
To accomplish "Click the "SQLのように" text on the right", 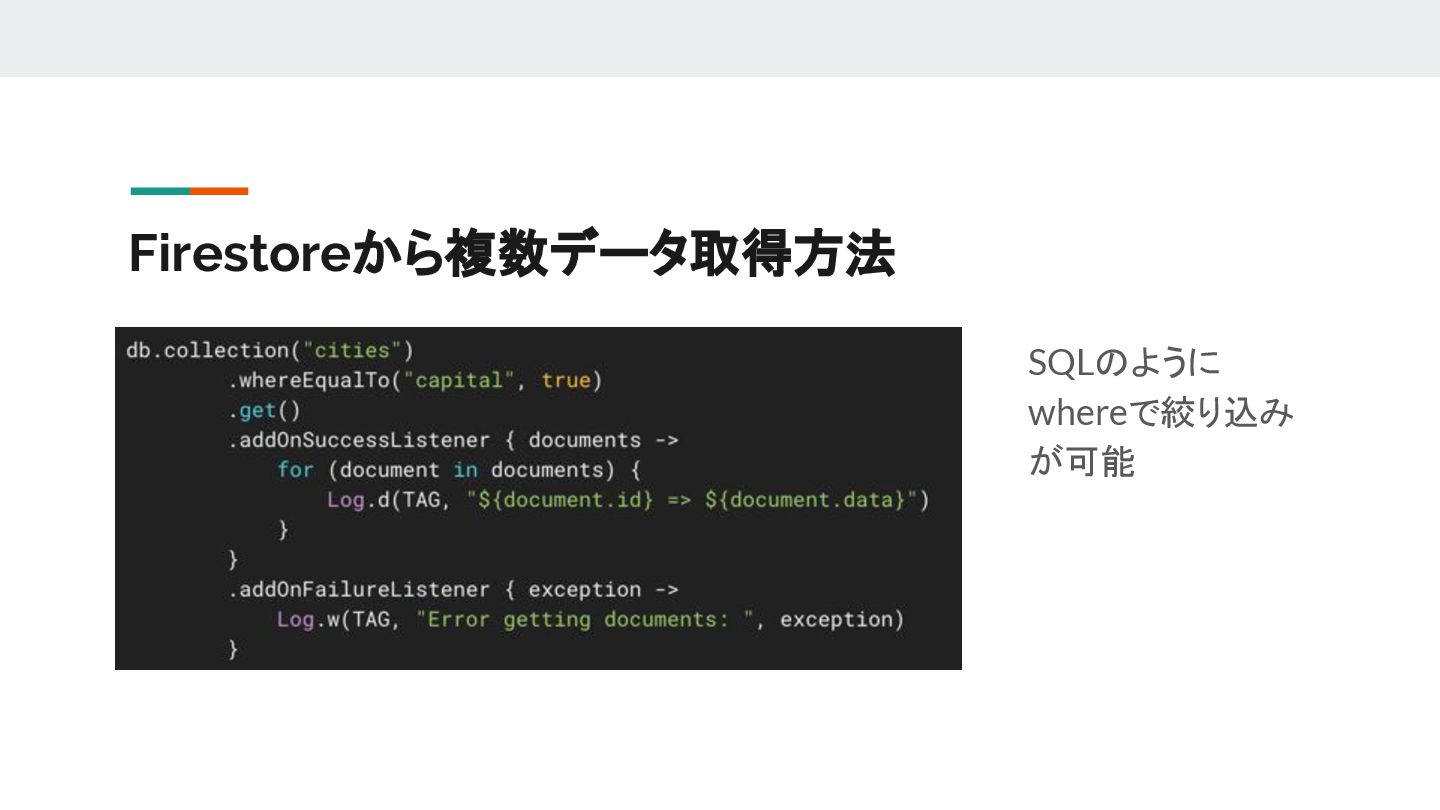I will (1124, 362).
